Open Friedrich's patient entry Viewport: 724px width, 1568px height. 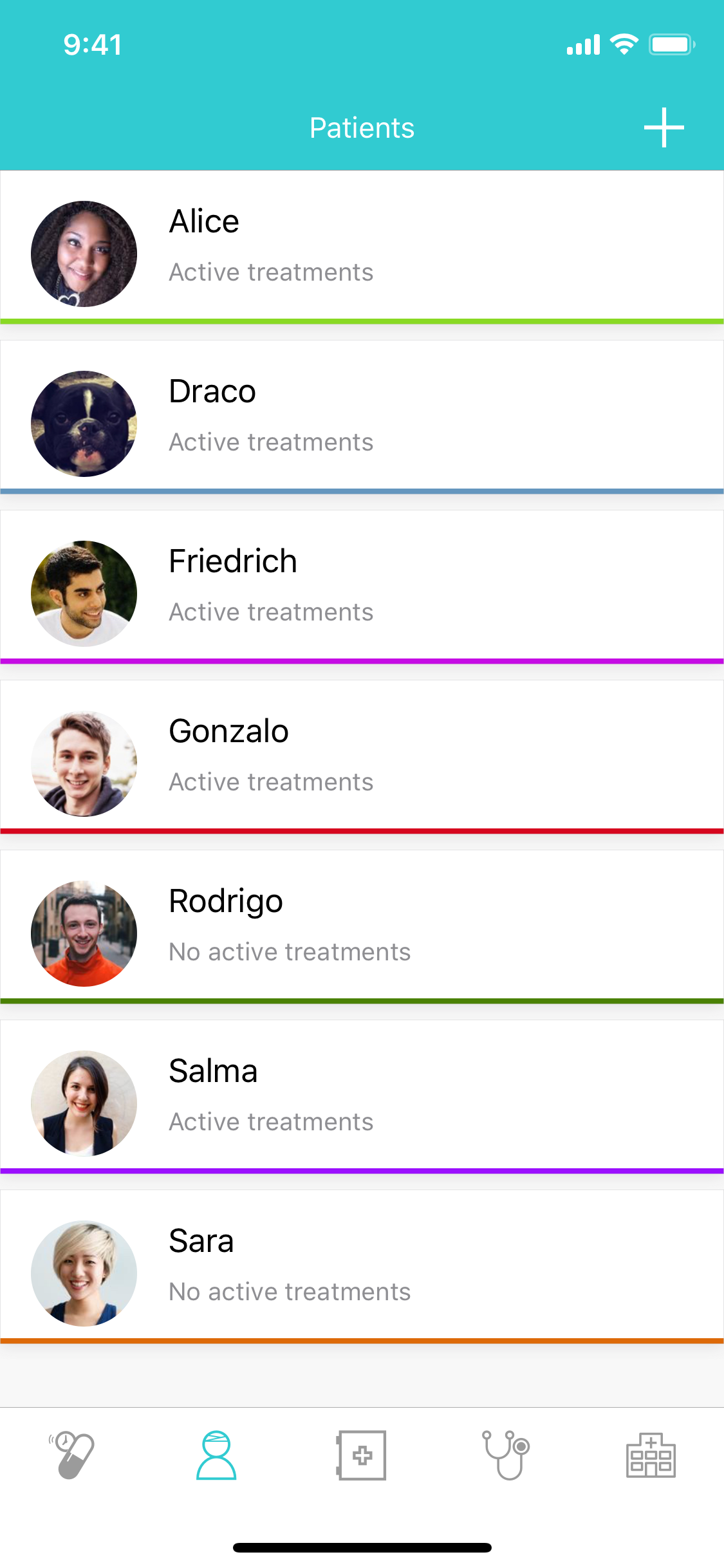[x=362, y=586]
